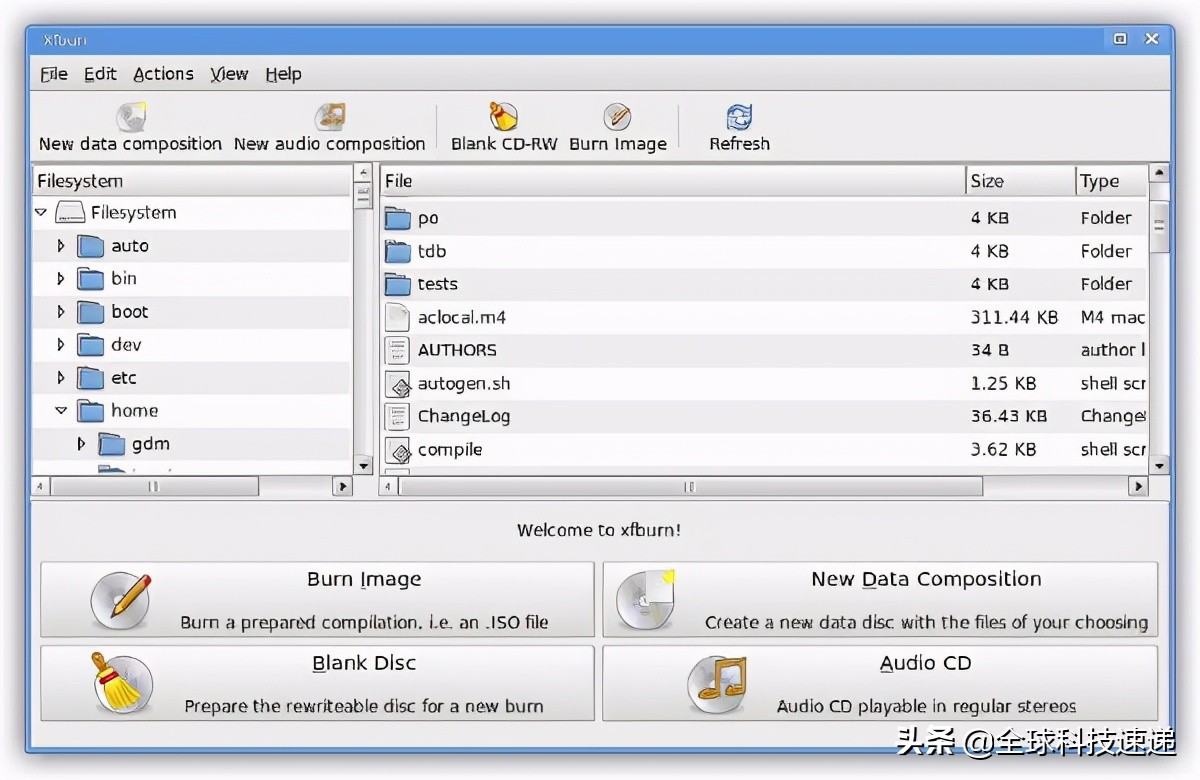Select the aclocal.m4 file name
1200x780 pixels.
462,317
